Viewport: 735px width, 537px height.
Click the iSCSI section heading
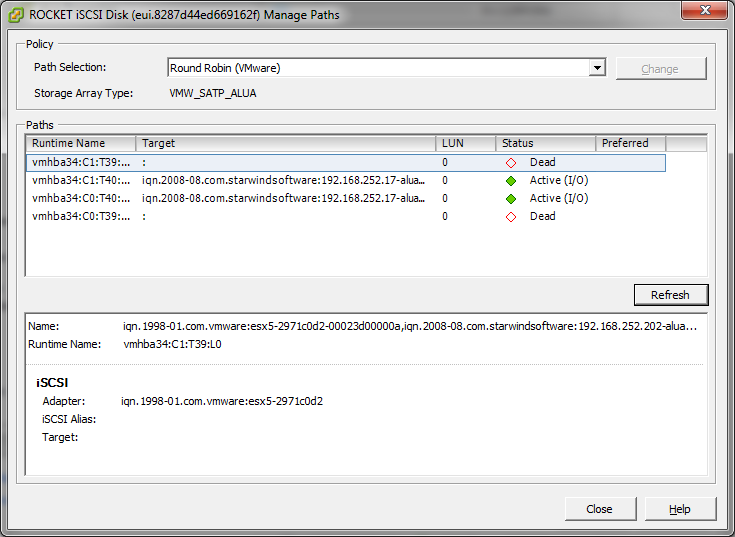[x=52, y=383]
